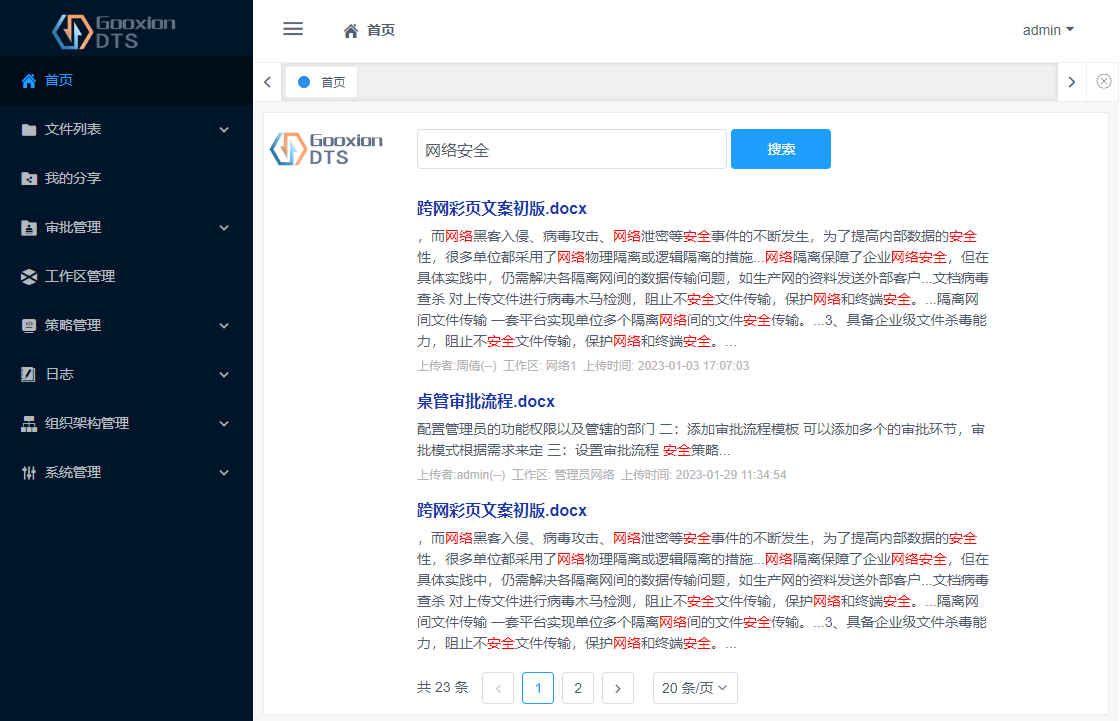1120x721 pixels.
Task: Click the 我的分享 share icon in sidebar
Action: (x=29, y=179)
